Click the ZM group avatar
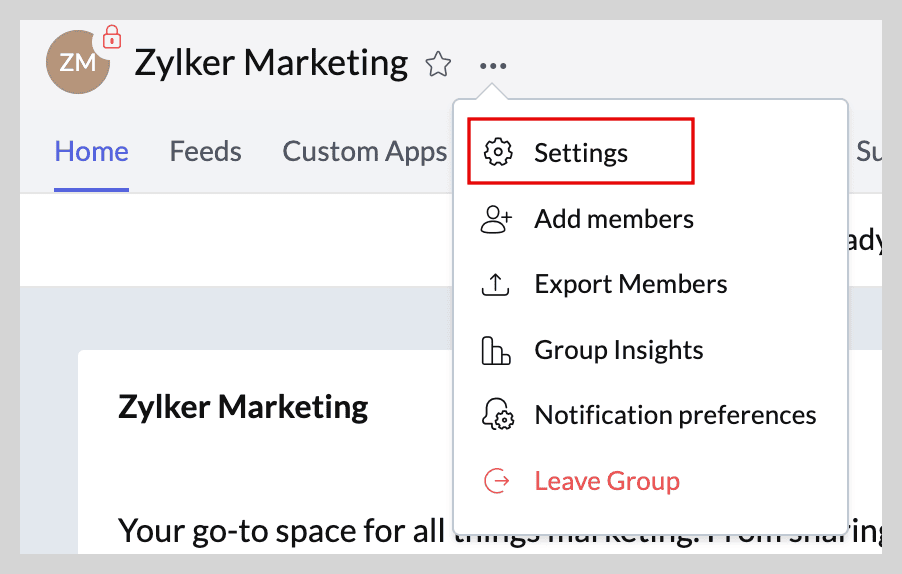The width and height of the screenshot is (902, 574). tap(77, 64)
